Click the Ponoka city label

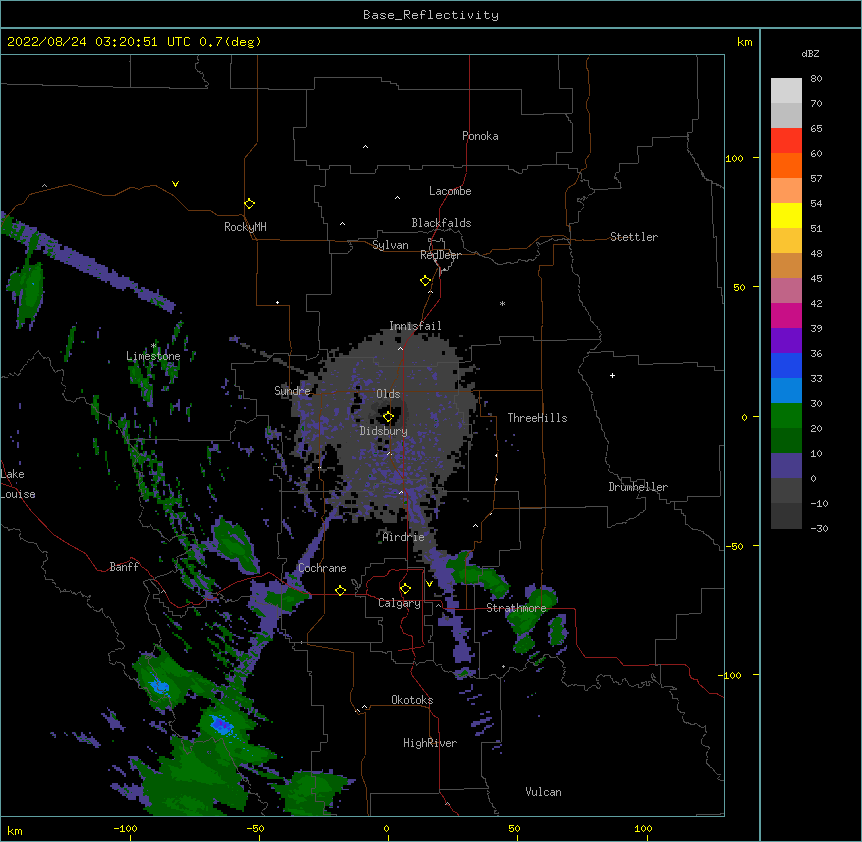480,136
